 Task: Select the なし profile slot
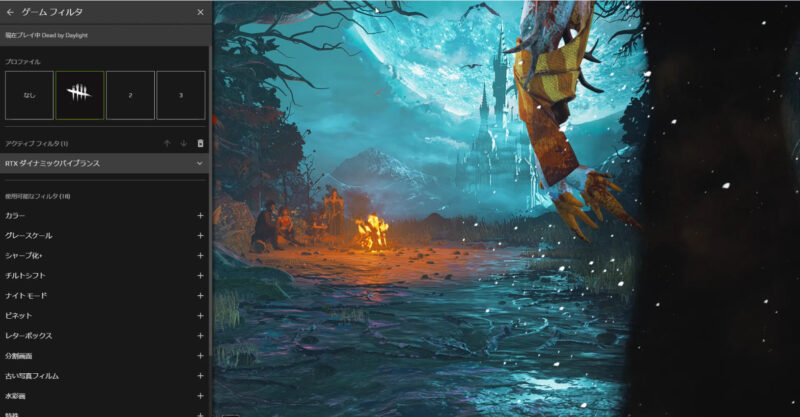[x=29, y=95]
